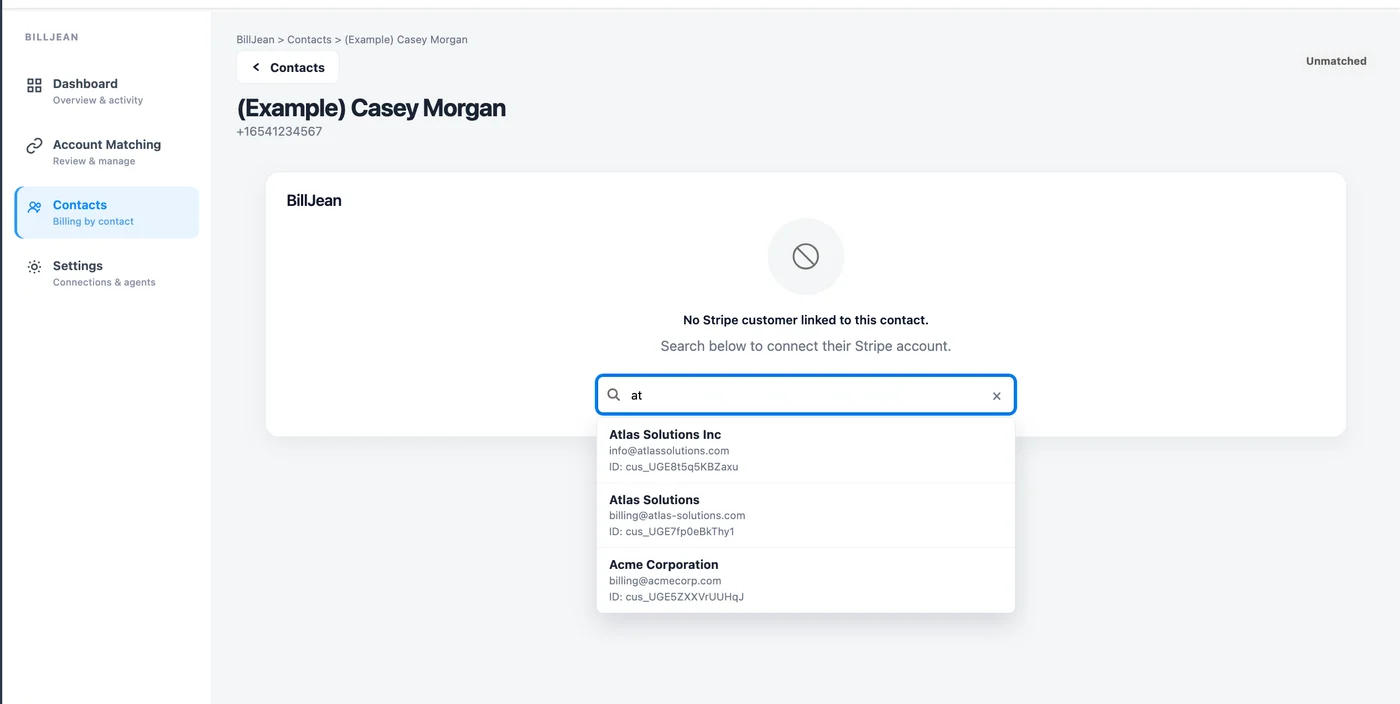Image resolution: width=1400 pixels, height=704 pixels.
Task: Open Dashboard in the sidebar
Action: [107, 91]
